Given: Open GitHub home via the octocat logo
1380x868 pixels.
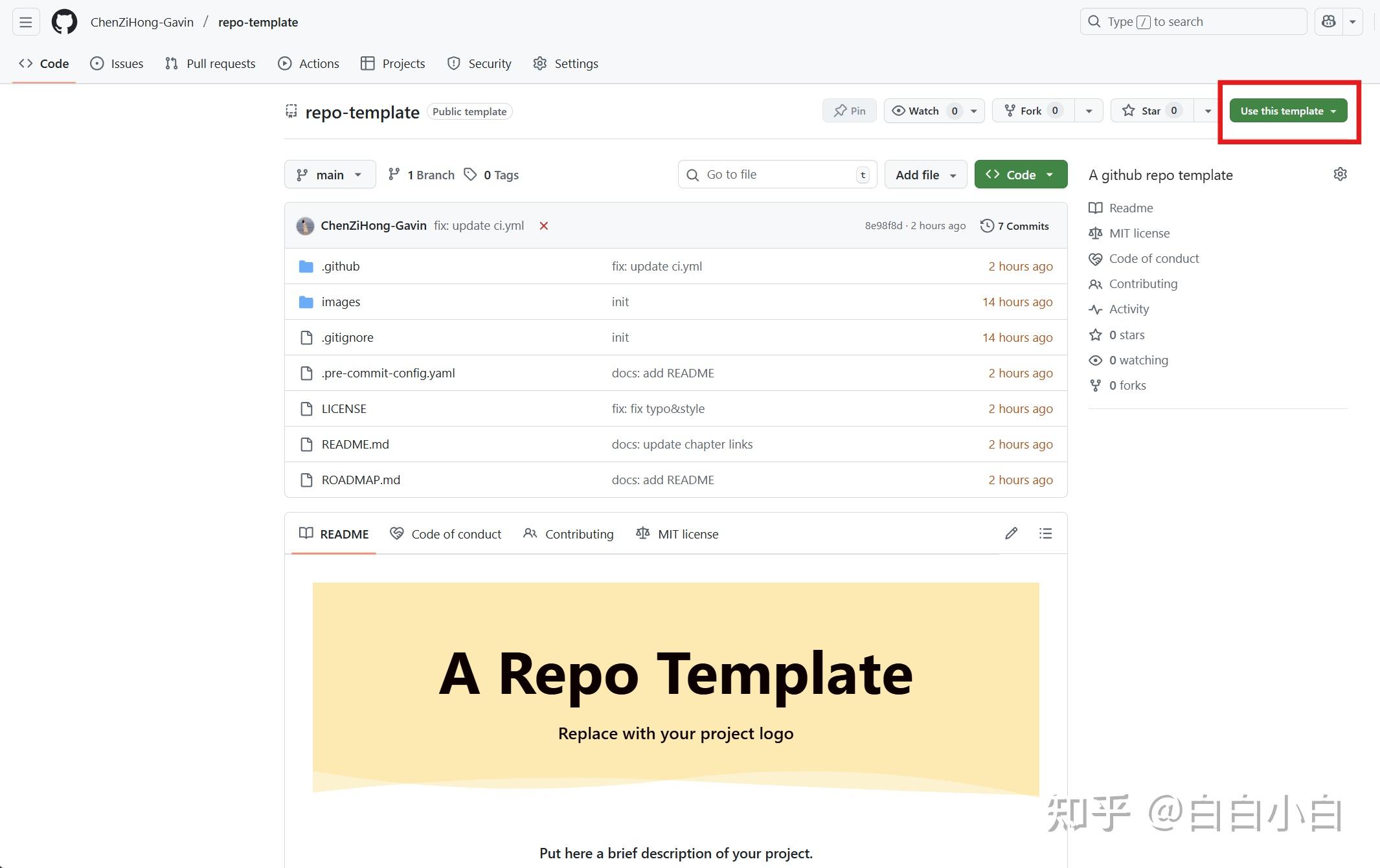Looking at the screenshot, I should (64, 21).
